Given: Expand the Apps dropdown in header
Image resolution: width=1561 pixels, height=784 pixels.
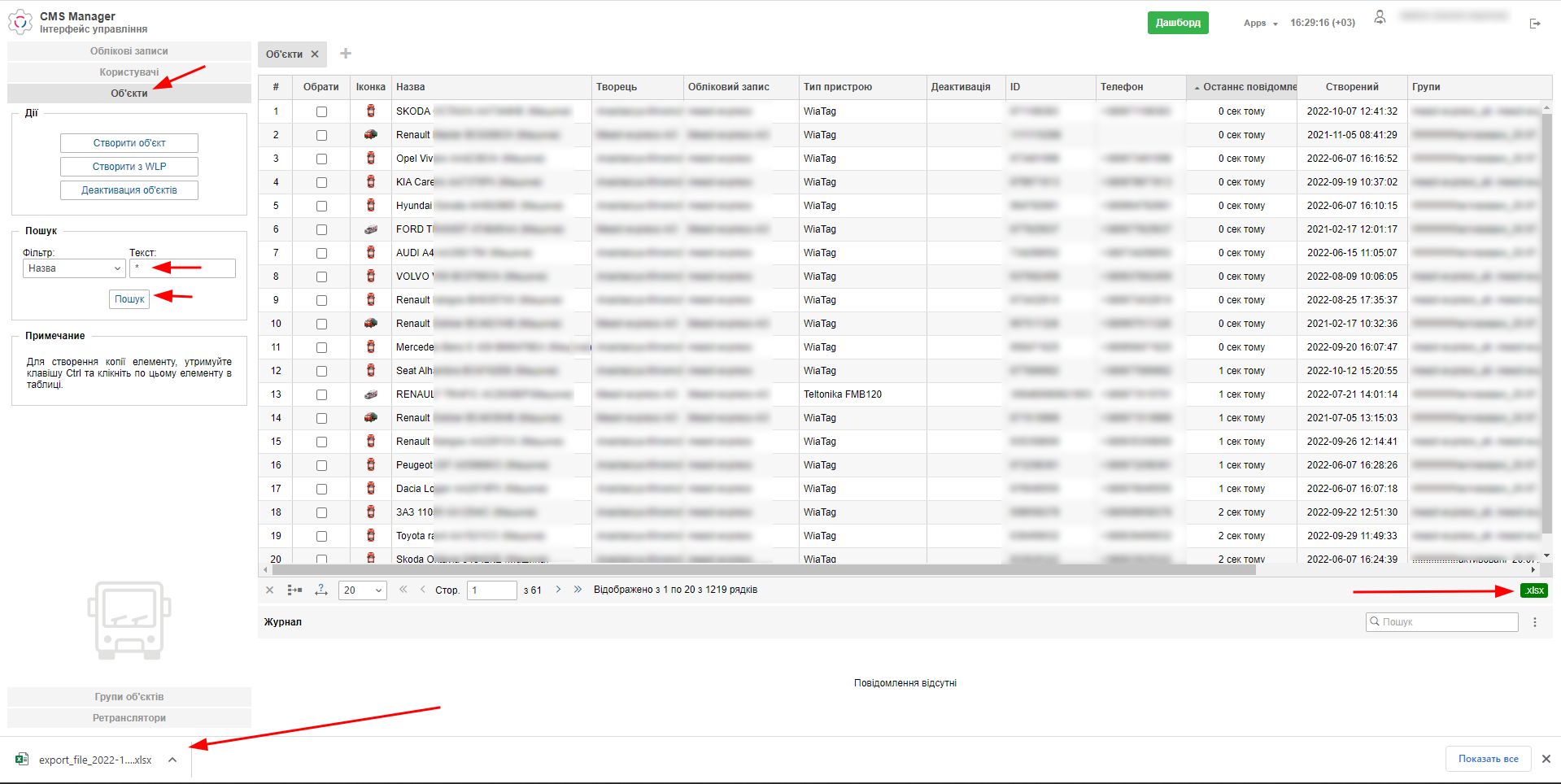Looking at the screenshot, I should point(1260,23).
